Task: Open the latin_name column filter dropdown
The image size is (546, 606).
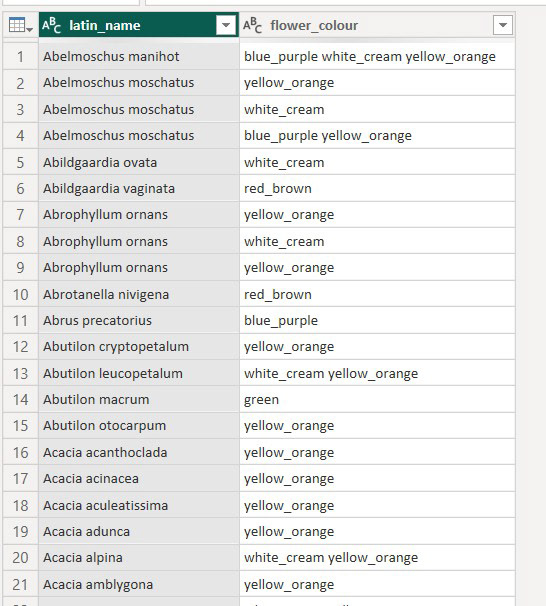Action: point(226,26)
